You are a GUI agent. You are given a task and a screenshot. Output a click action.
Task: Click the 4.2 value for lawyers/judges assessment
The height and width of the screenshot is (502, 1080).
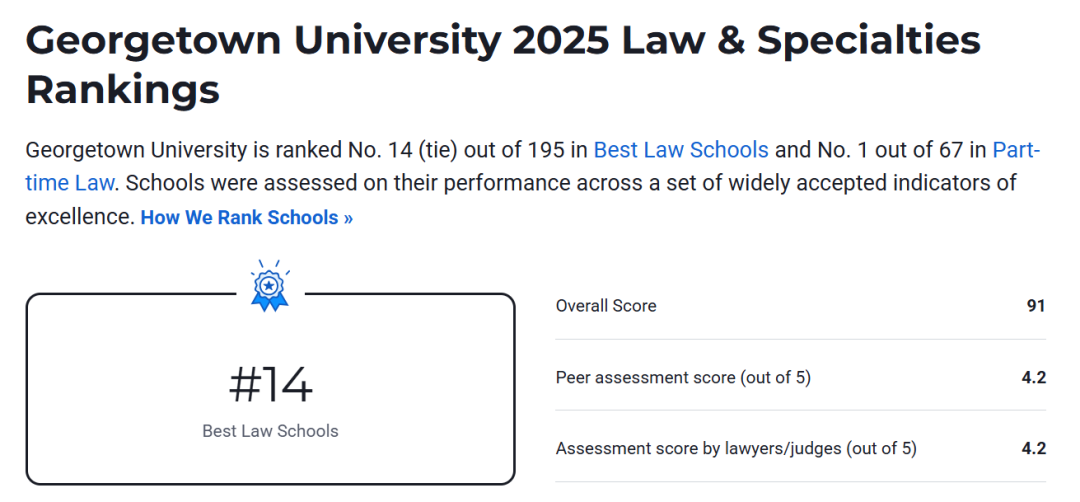[1033, 448]
